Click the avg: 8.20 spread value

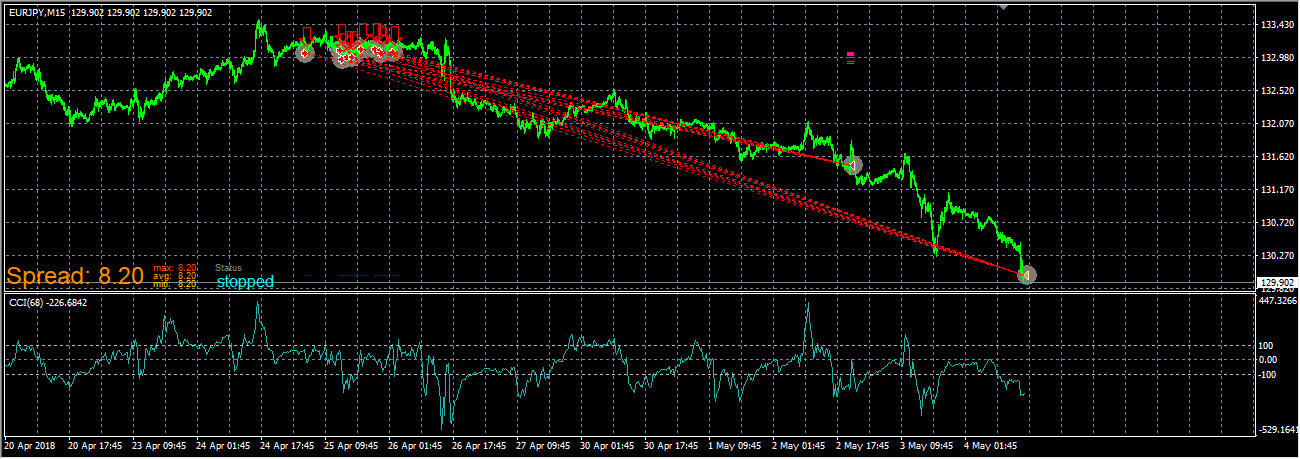175,276
